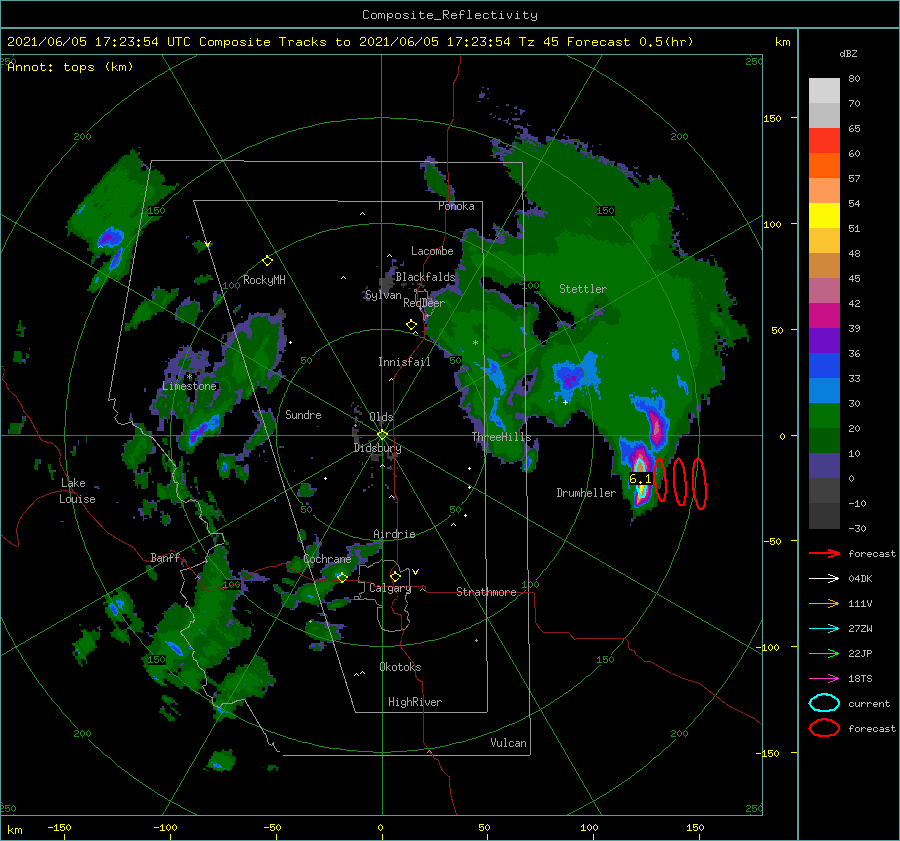Click the yellow diamond marker above Calgary label
The height and width of the screenshot is (841, 900).
(x=395, y=576)
